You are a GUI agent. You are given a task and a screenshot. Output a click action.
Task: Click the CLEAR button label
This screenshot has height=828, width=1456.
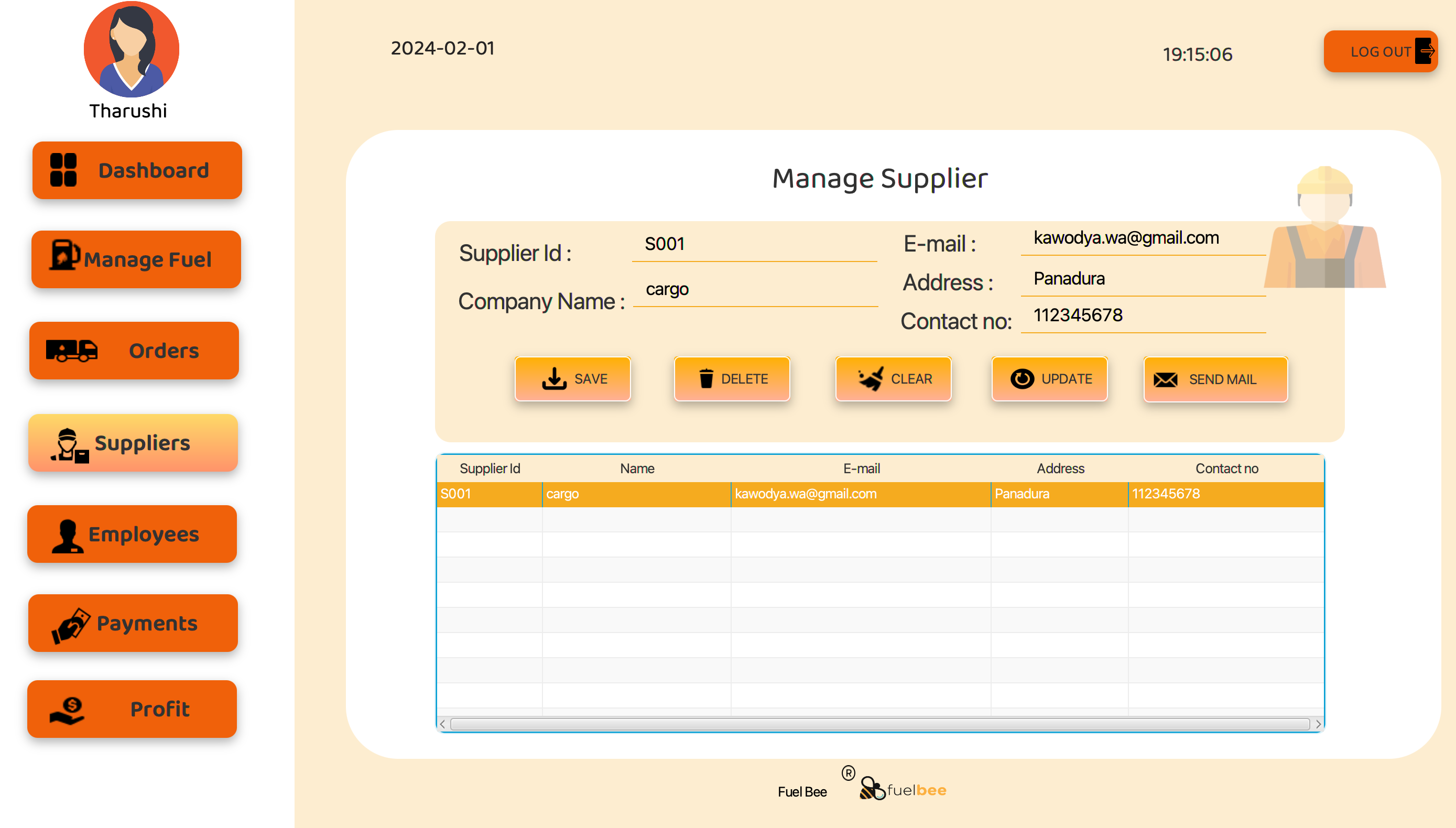coord(911,379)
